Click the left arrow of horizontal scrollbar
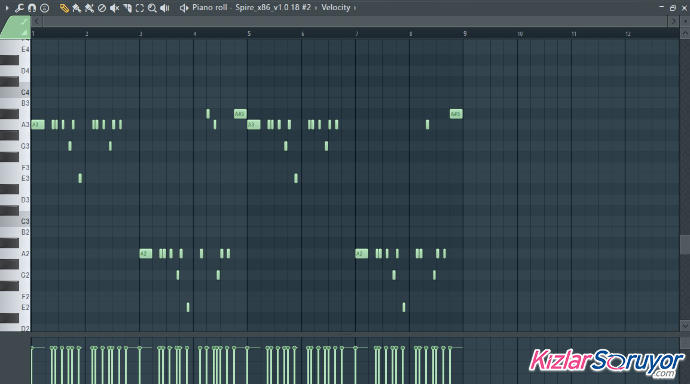 (x=37, y=21)
